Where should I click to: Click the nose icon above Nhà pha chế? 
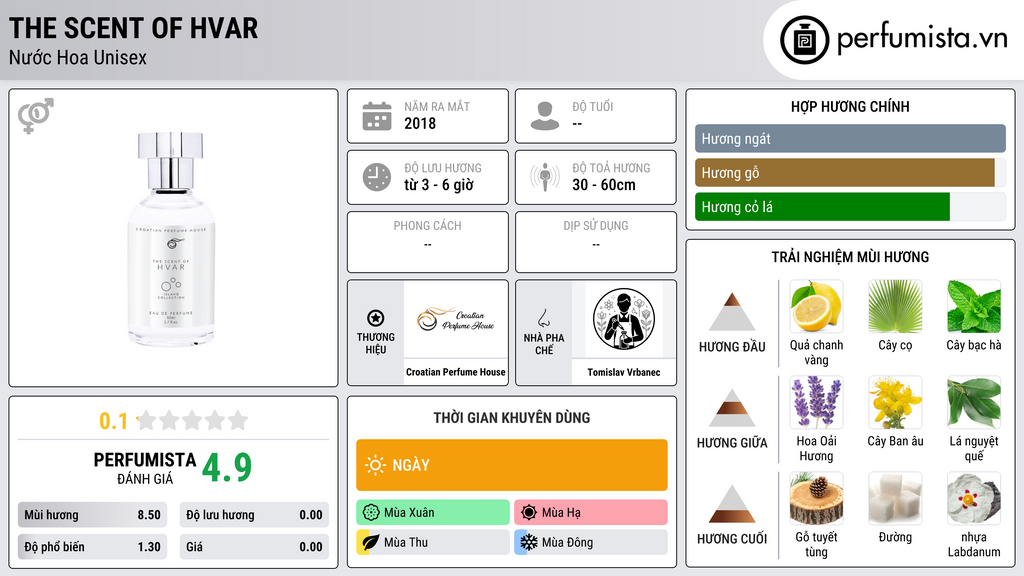543,318
